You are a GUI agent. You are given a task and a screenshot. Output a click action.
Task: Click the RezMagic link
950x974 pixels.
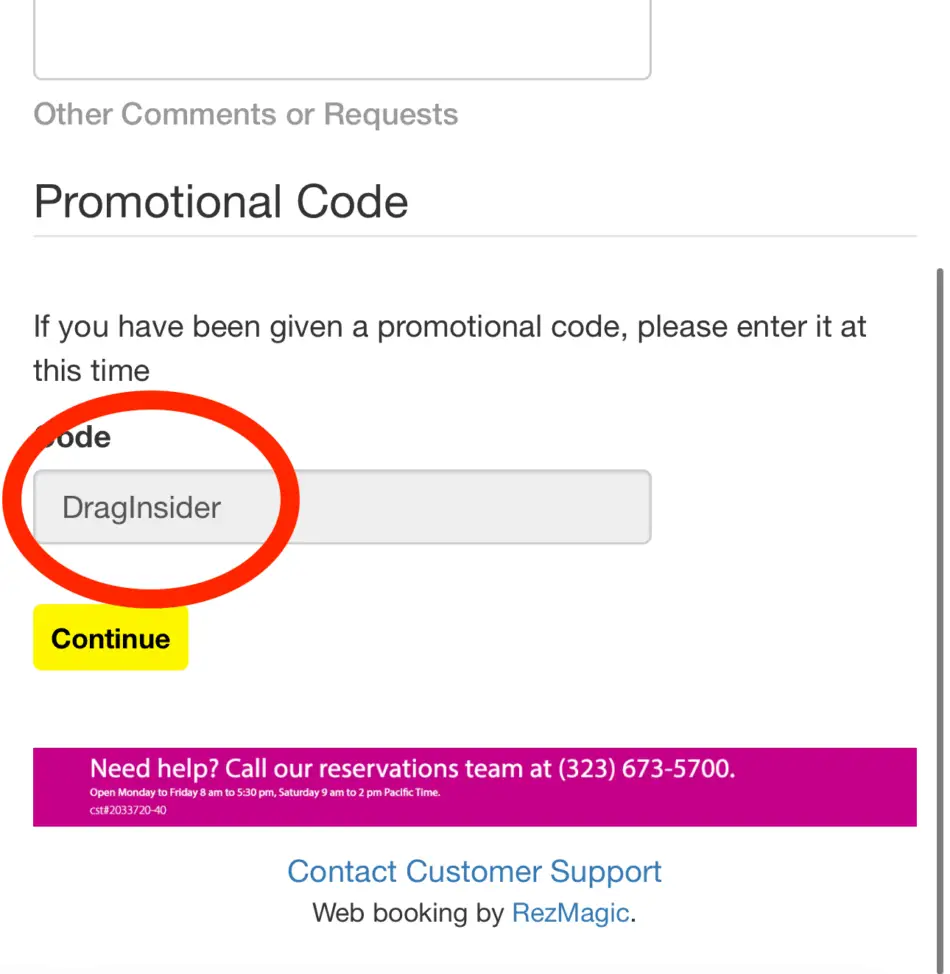point(568,912)
